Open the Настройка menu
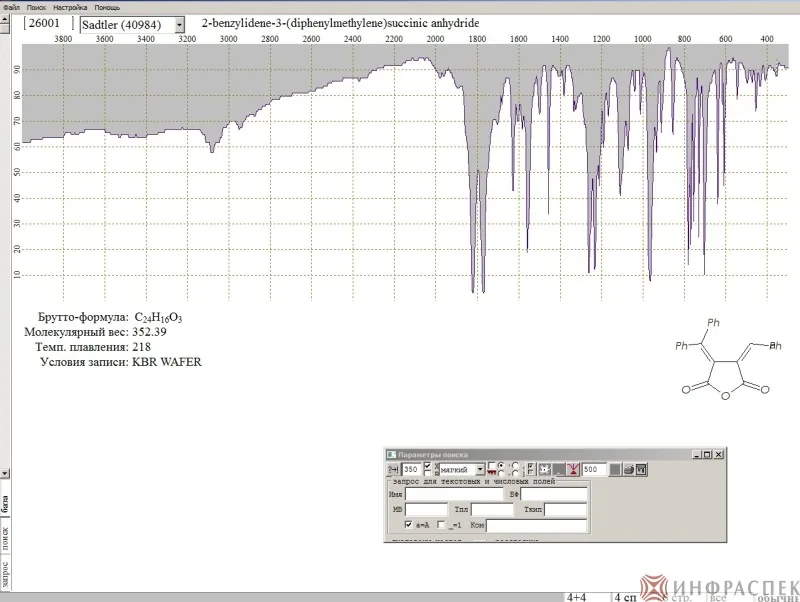Viewport: 800px width, 602px height. click(x=70, y=8)
